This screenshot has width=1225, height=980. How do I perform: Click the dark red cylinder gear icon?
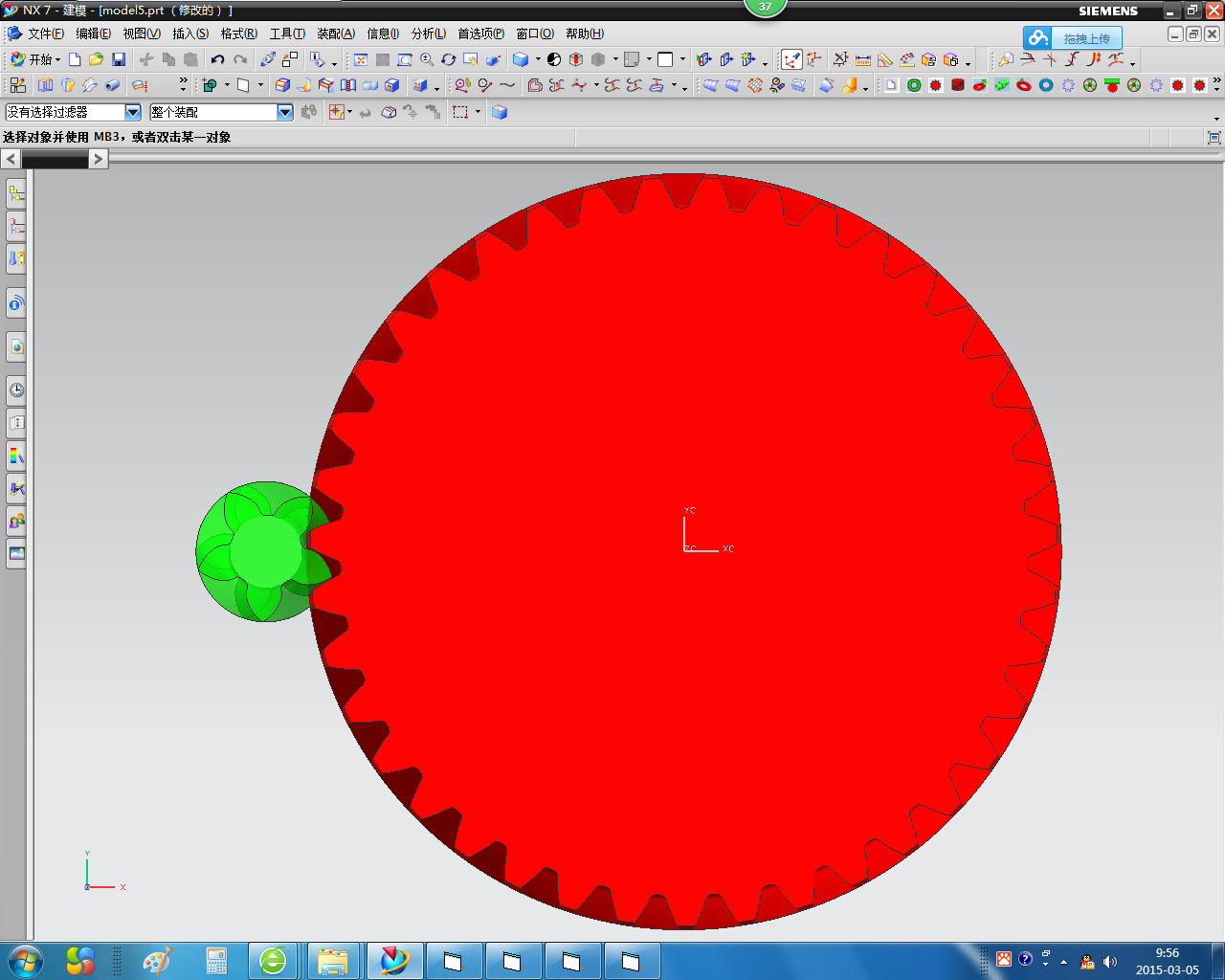coord(958,85)
